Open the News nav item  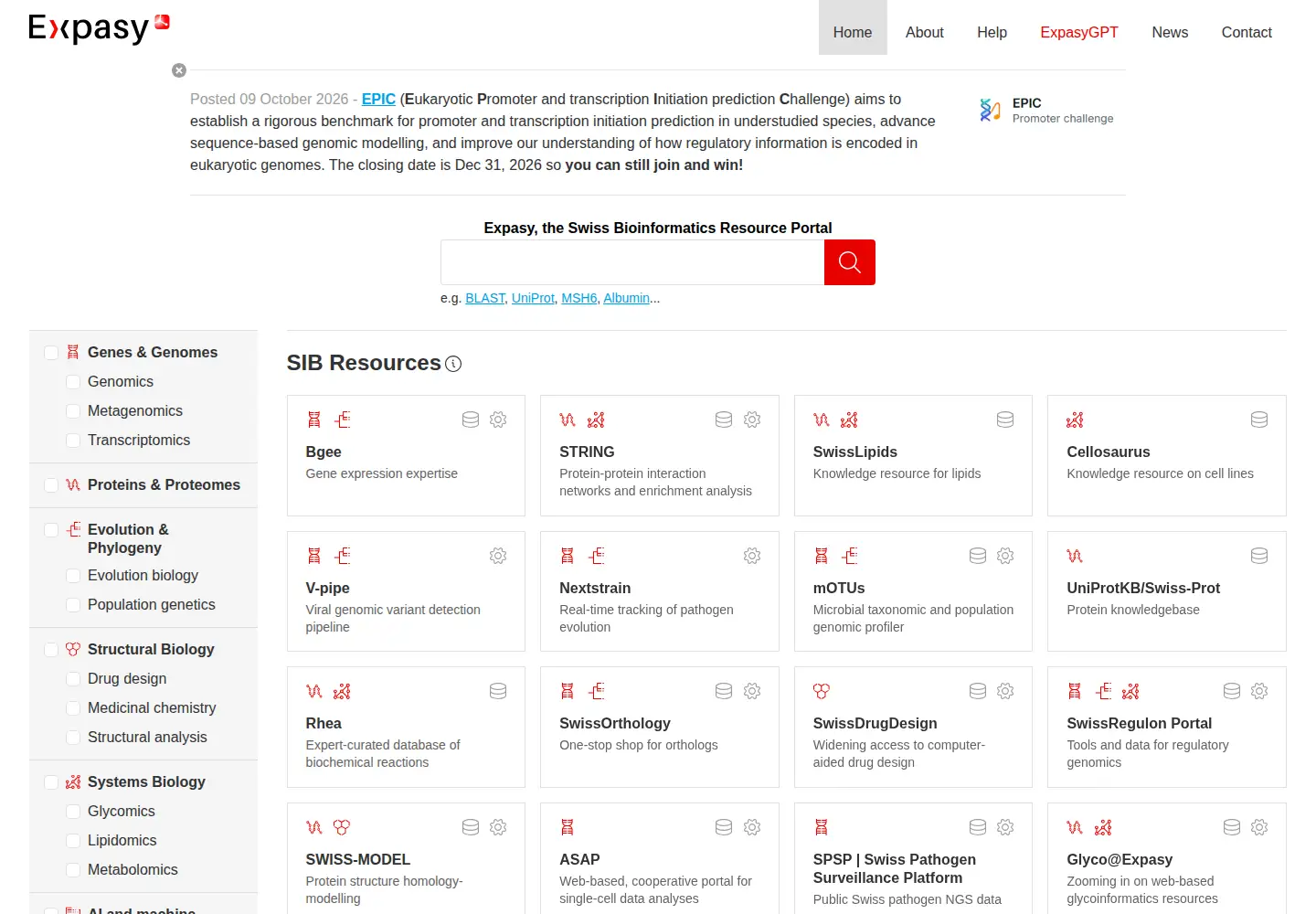click(x=1170, y=32)
